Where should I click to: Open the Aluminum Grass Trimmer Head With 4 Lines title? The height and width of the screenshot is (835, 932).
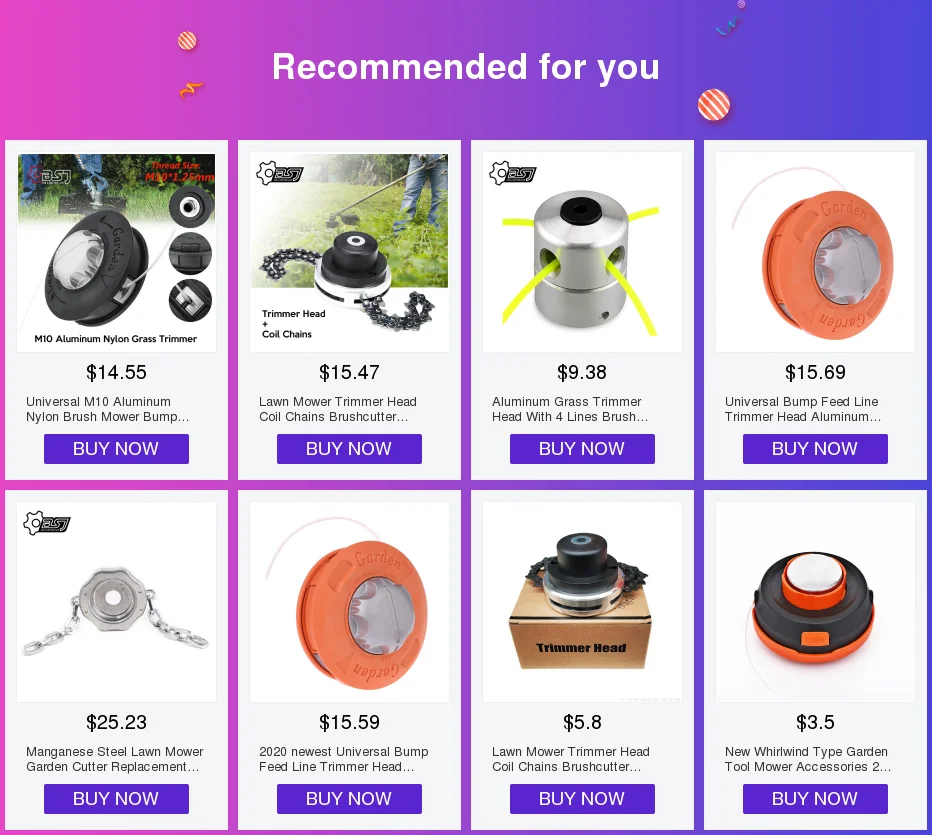tap(570, 409)
